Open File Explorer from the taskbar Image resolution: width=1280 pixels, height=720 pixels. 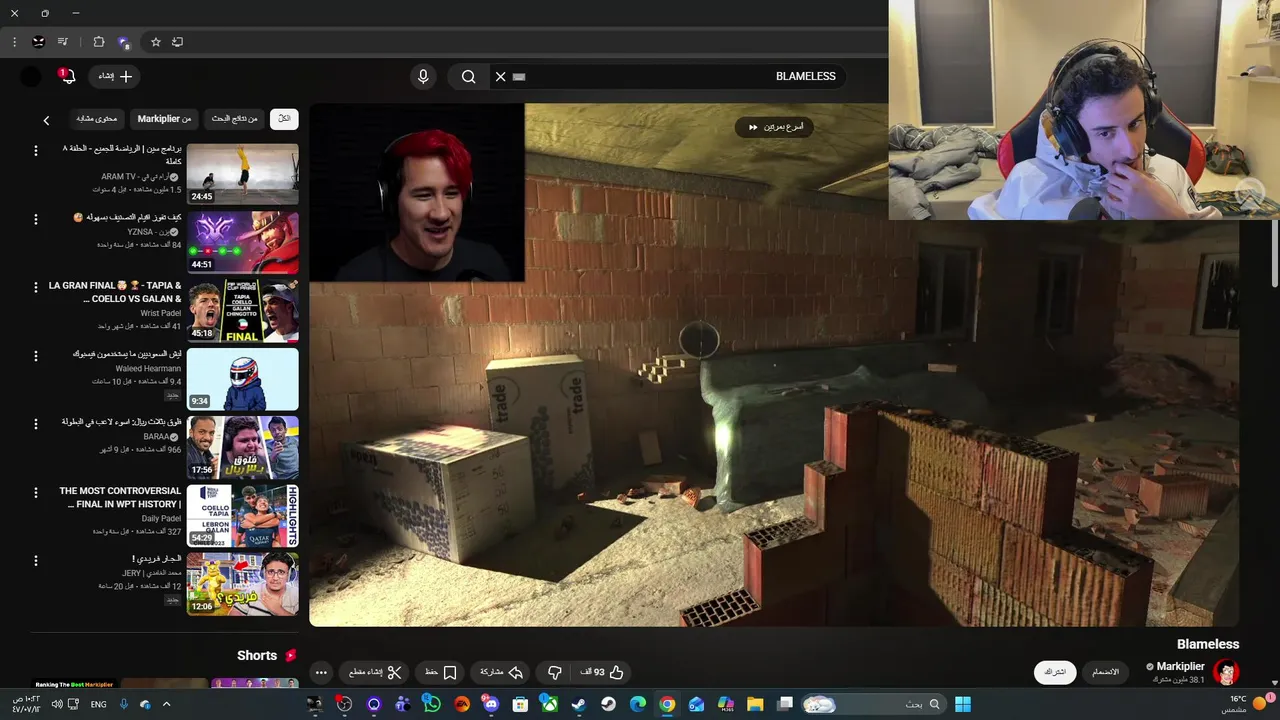755,705
